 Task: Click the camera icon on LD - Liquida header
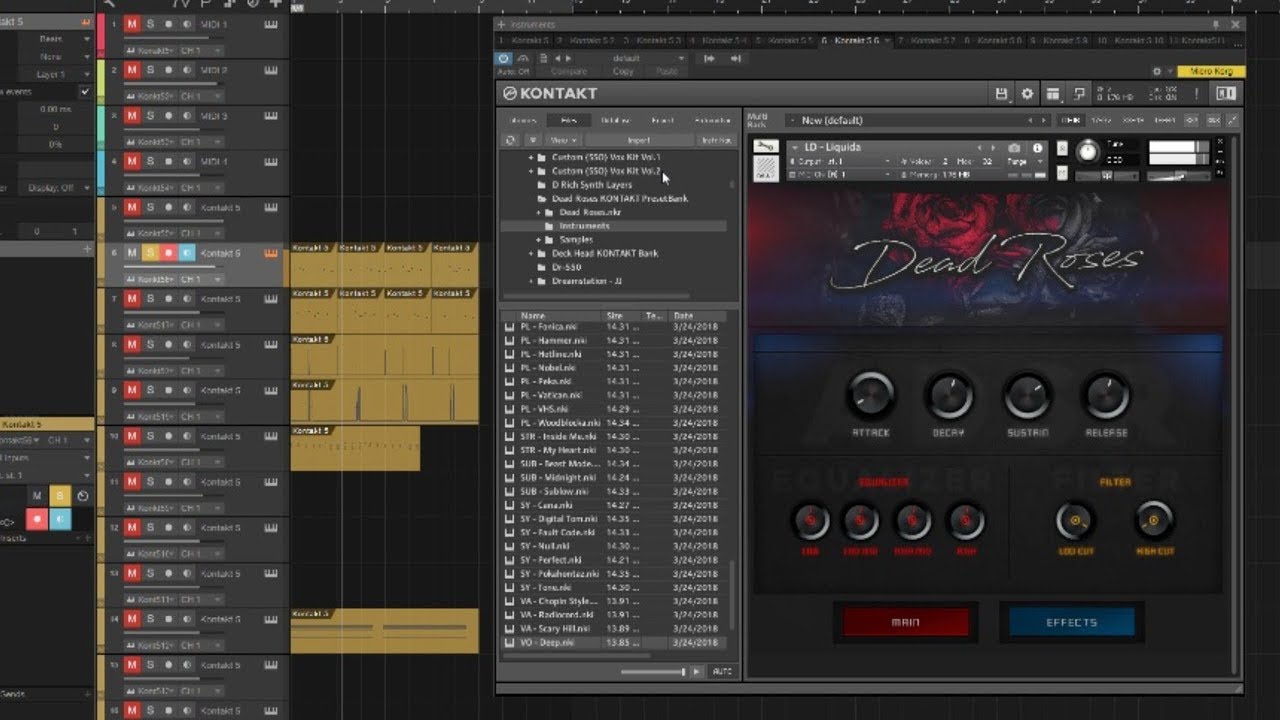point(1016,147)
